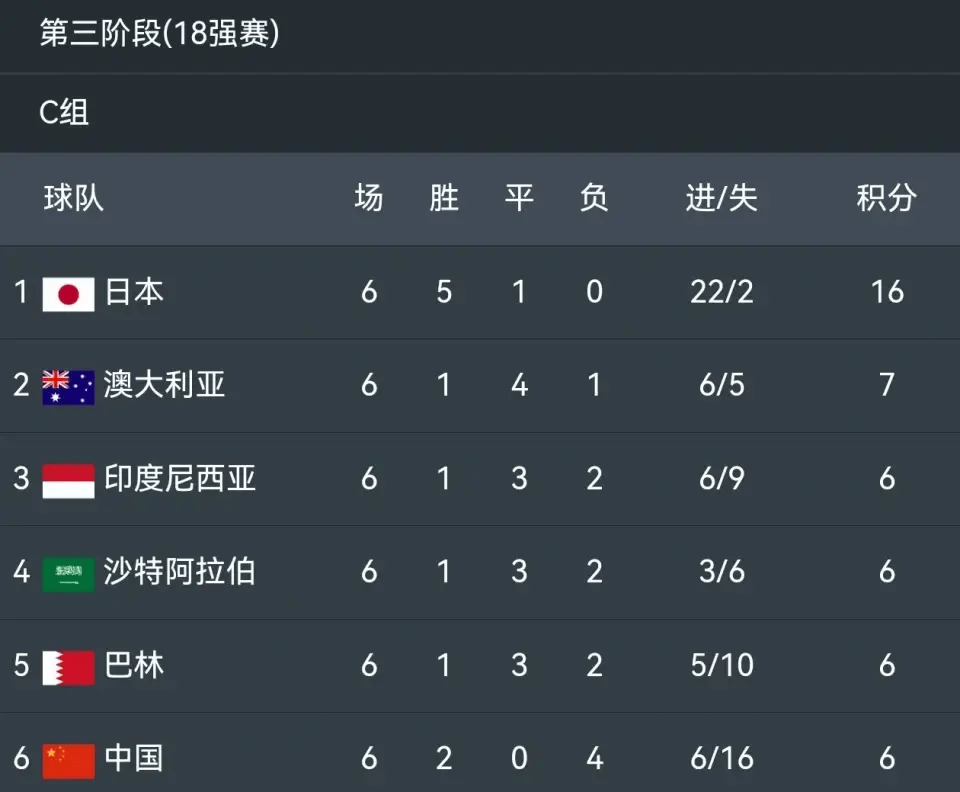Click the Australia flag icon
The image size is (960, 792).
tap(68, 387)
